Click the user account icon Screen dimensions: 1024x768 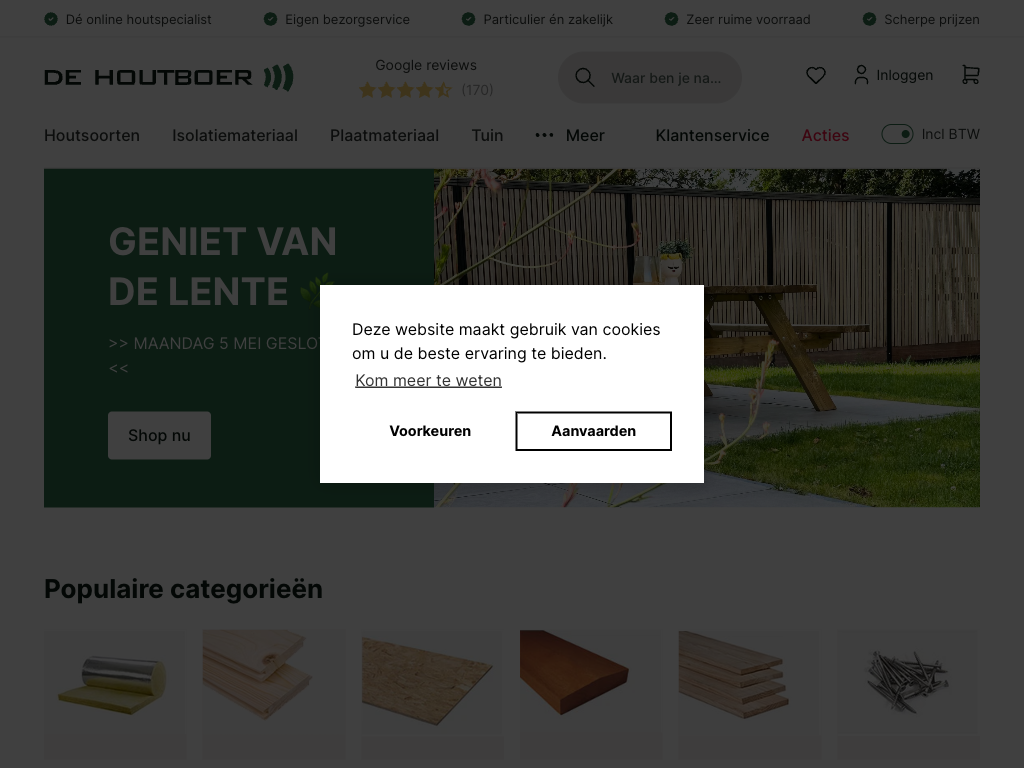[861, 75]
